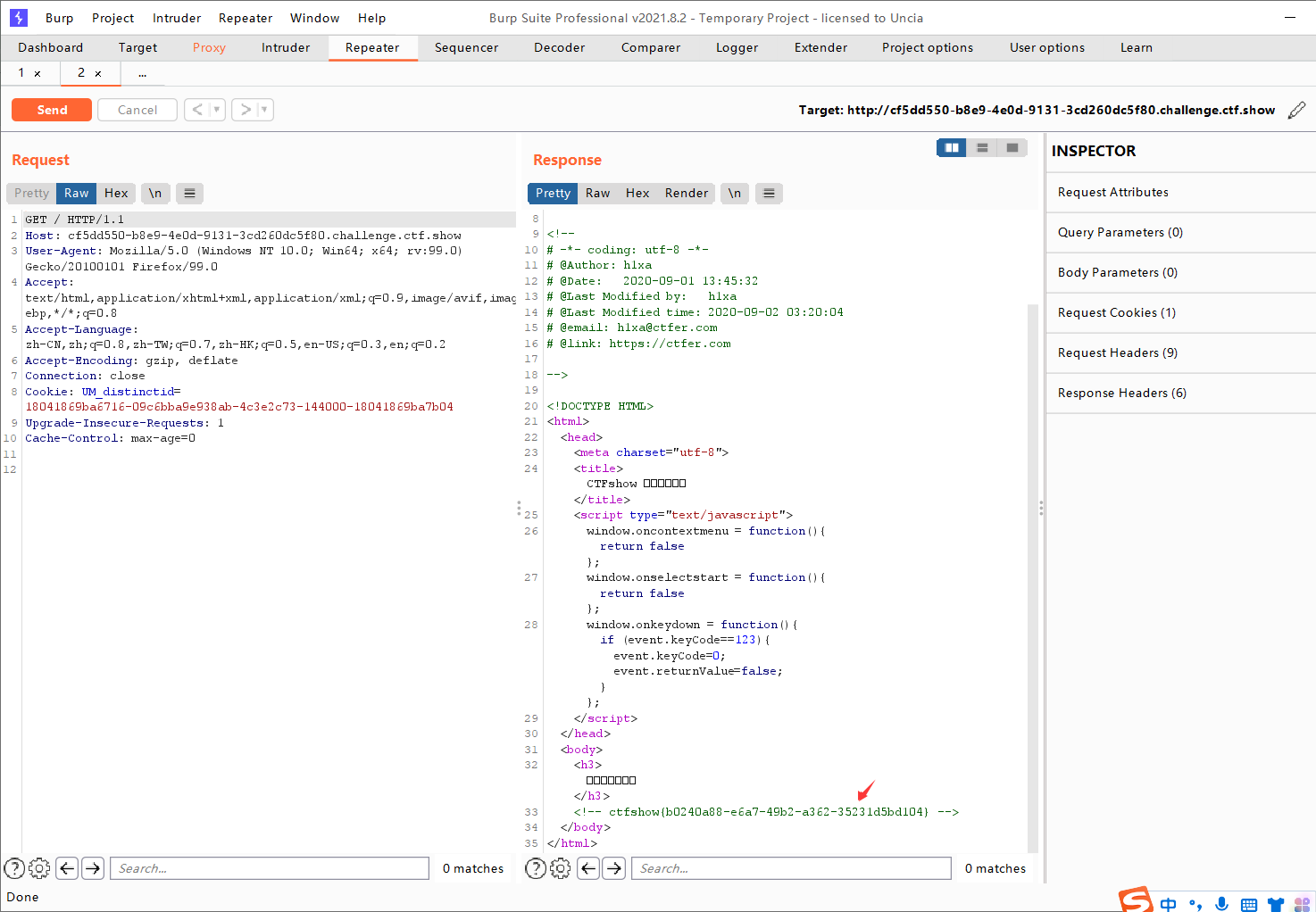Switch request view to Pretty
Viewport: 1316px width, 912px height.
click(31, 193)
